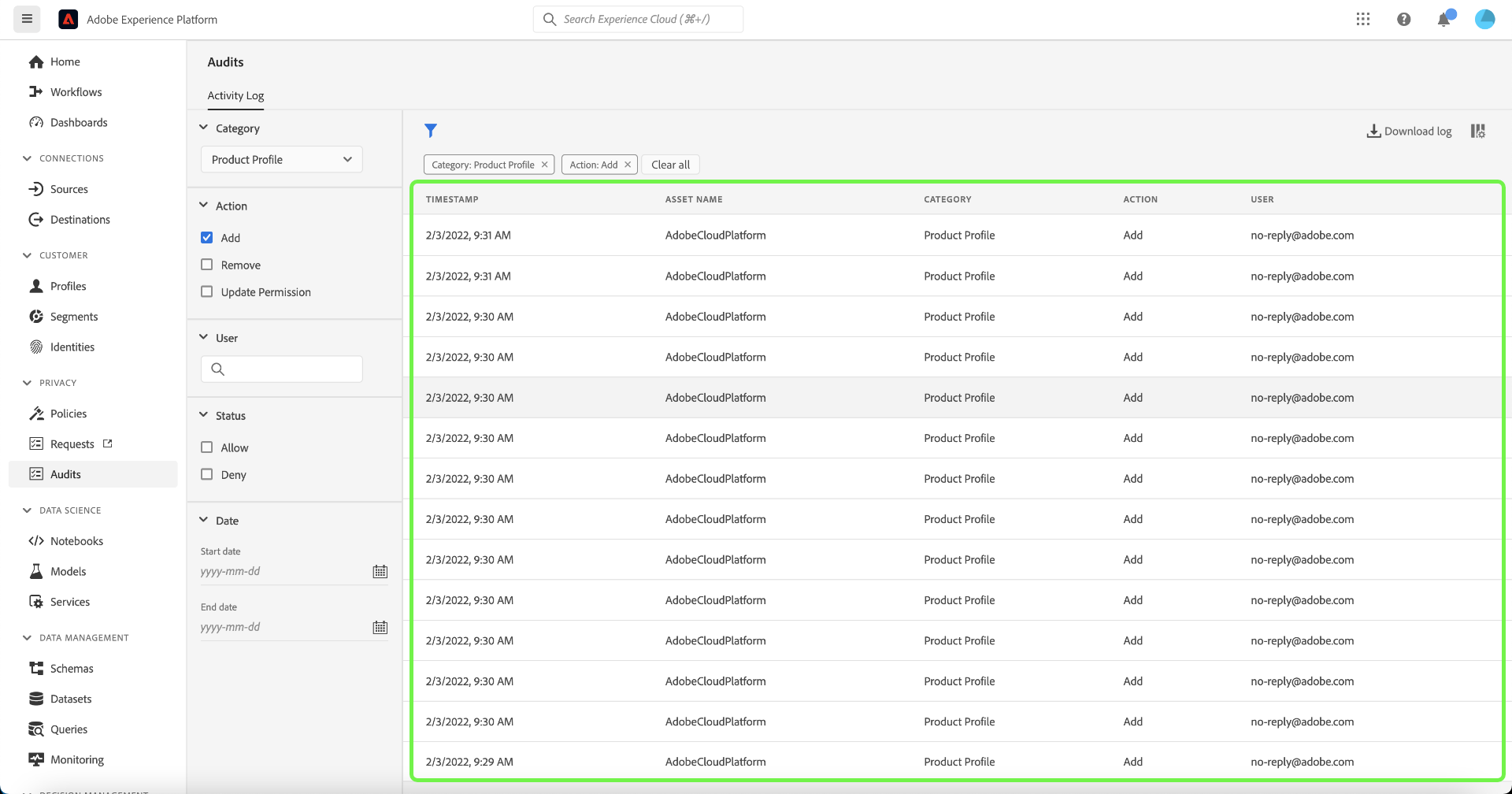Select the Activity Log tab
The width and height of the screenshot is (1512, 794).
coord(235,95)
